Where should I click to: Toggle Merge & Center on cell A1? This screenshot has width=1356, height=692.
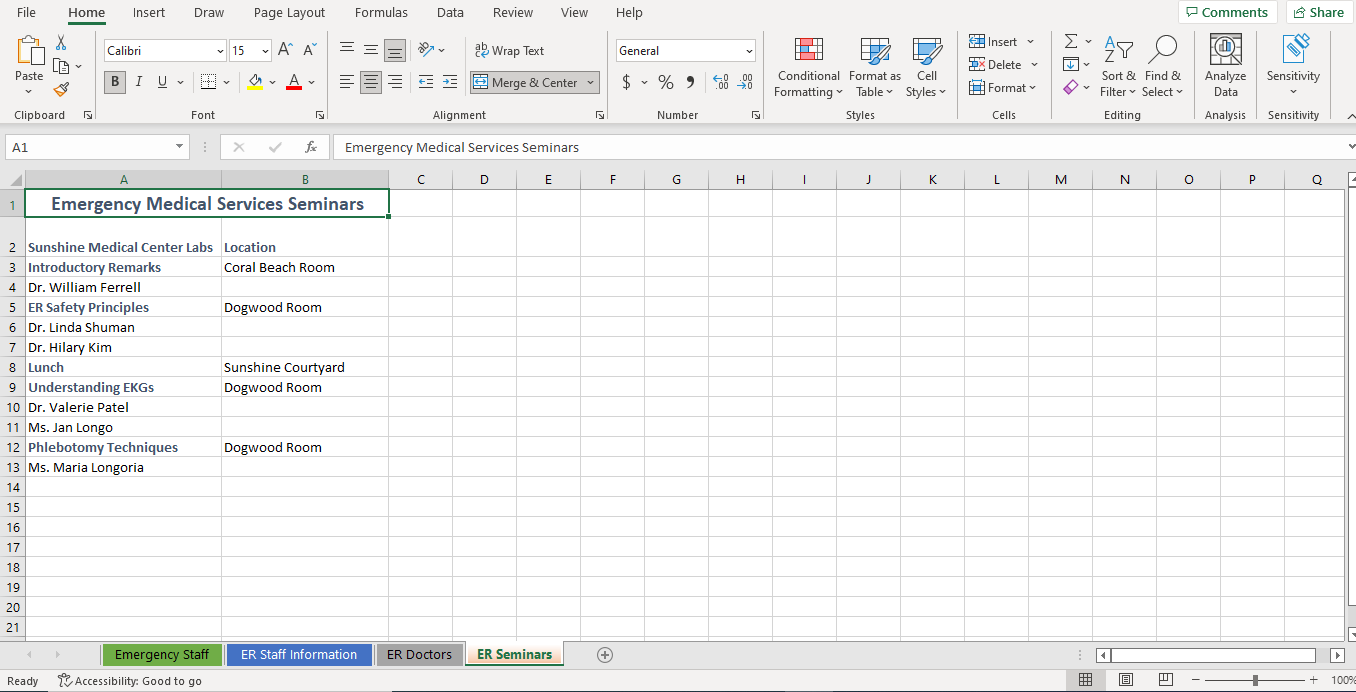point(527,82)
